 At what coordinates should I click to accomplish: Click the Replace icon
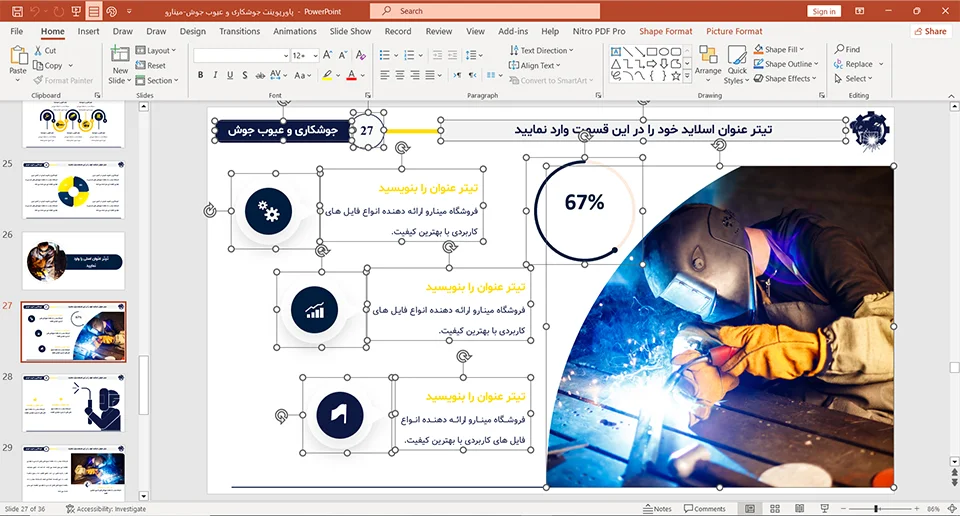pos(839,64)
